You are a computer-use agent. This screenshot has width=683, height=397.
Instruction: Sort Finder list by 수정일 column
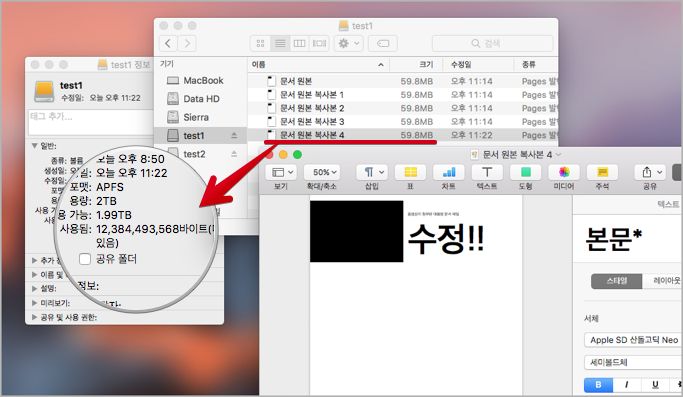(478, 64)
